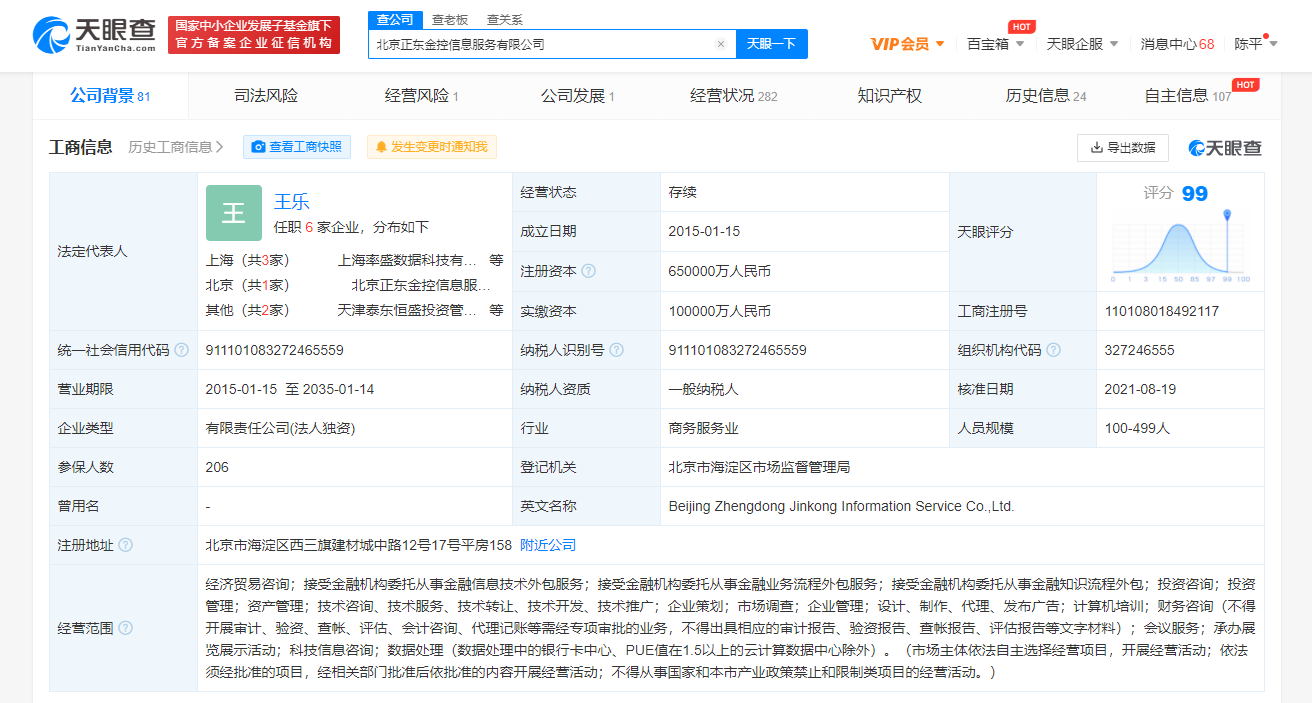Switch to the 司法风险 tab
1312x703 pixels.
pos(265,95)
